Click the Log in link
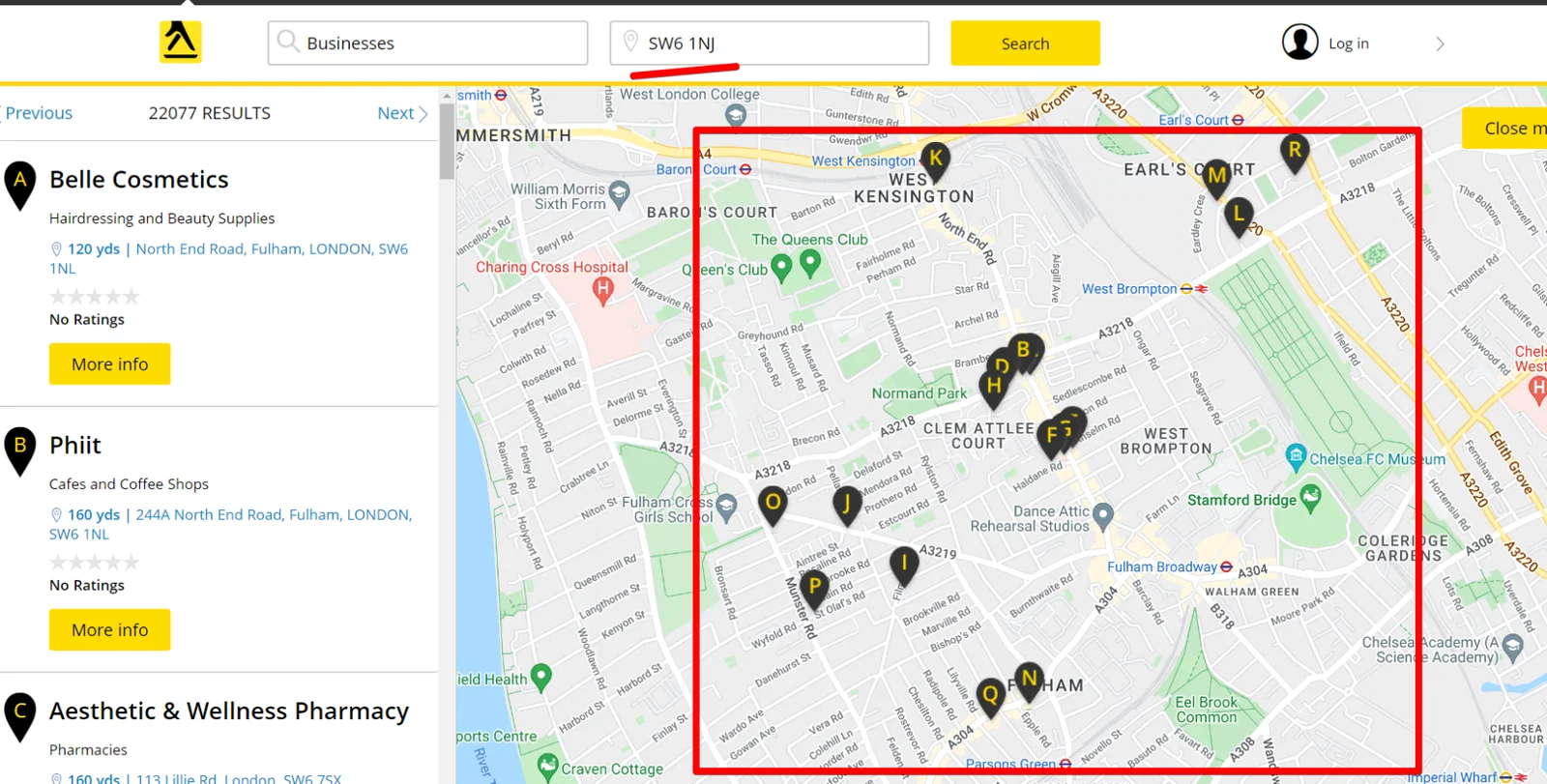The image size is (1547, 784). tap(1349, 44)
